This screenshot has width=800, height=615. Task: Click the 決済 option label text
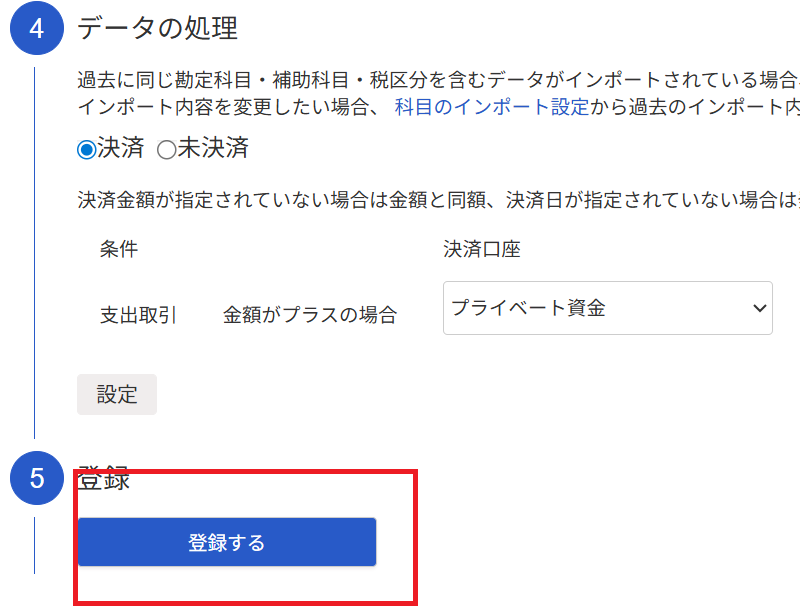[121, 148]
